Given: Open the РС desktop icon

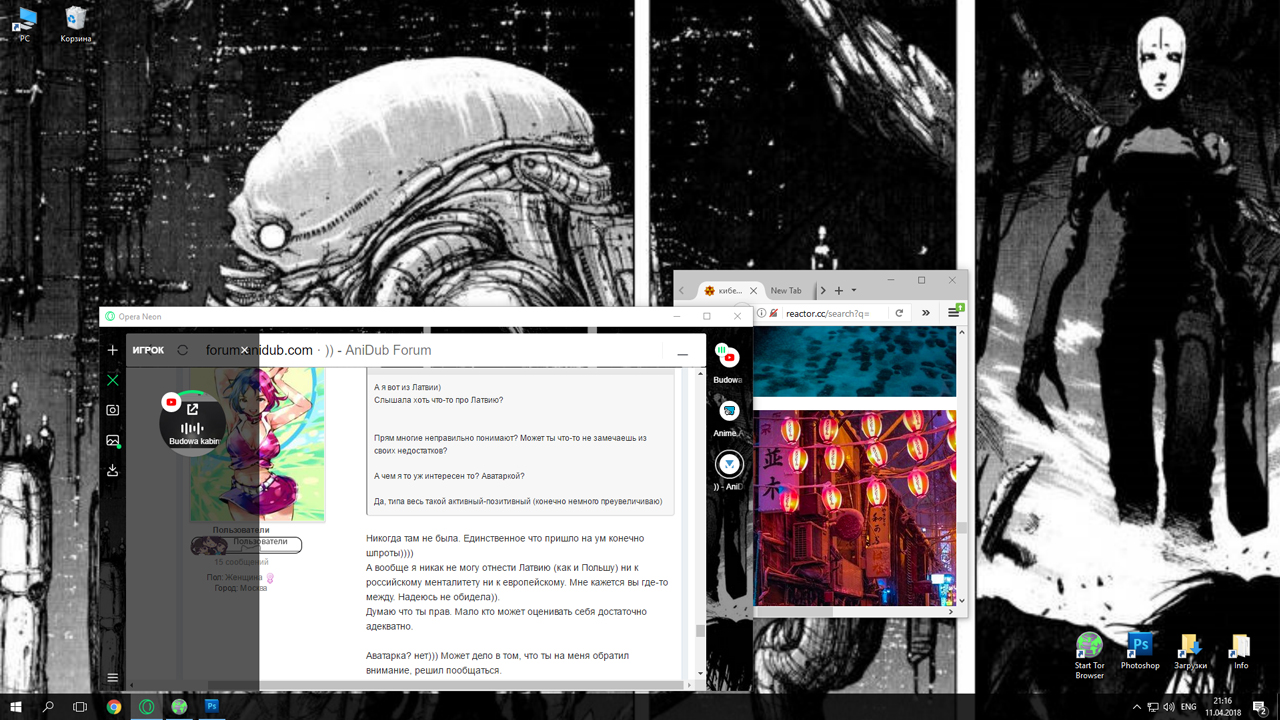Looking at the screenshot, I should point(24,24).
